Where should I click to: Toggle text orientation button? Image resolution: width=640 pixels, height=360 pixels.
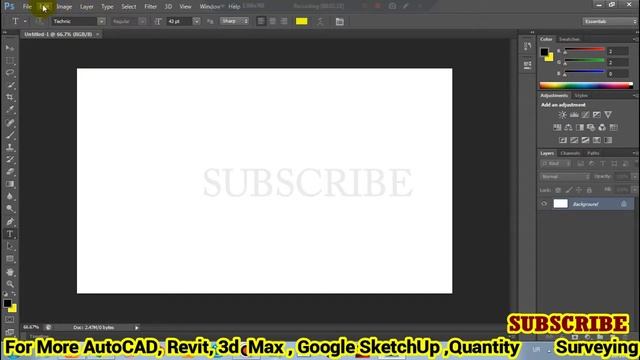pos(39,21)
